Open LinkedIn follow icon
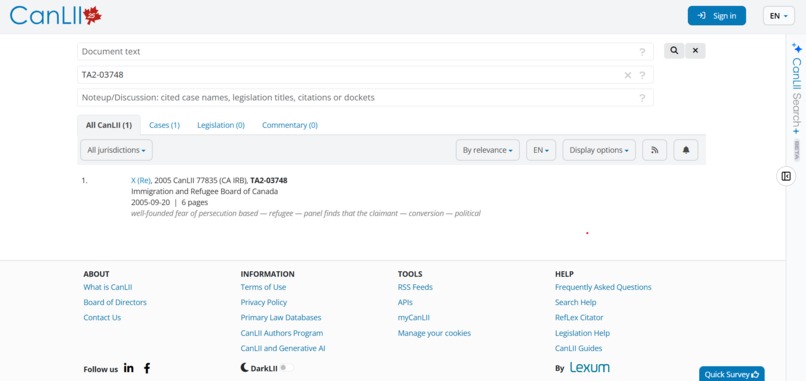Screen dimensions: 806x381 tap(129, 368)
